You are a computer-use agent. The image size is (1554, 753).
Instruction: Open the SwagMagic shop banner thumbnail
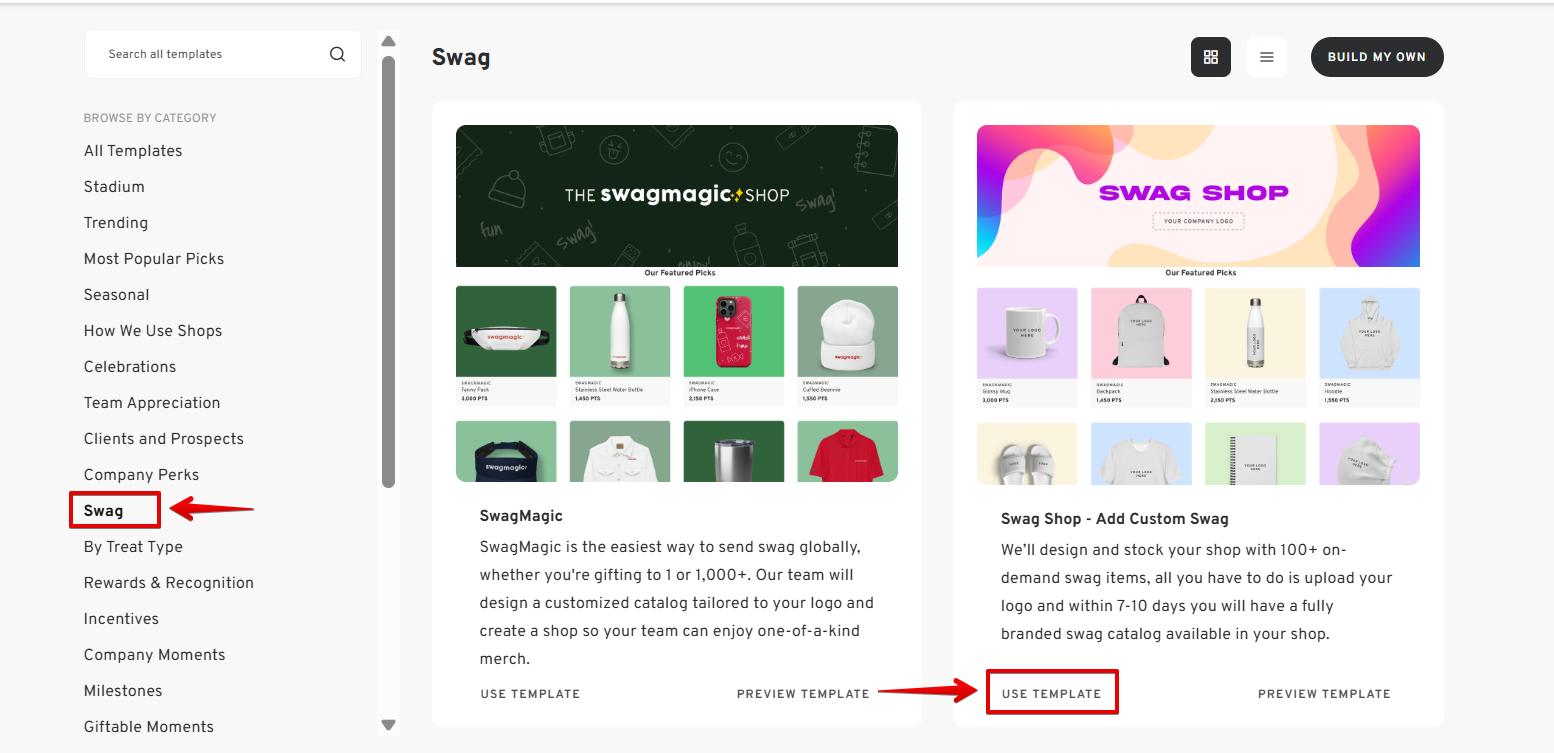click(x=676, y=196)
